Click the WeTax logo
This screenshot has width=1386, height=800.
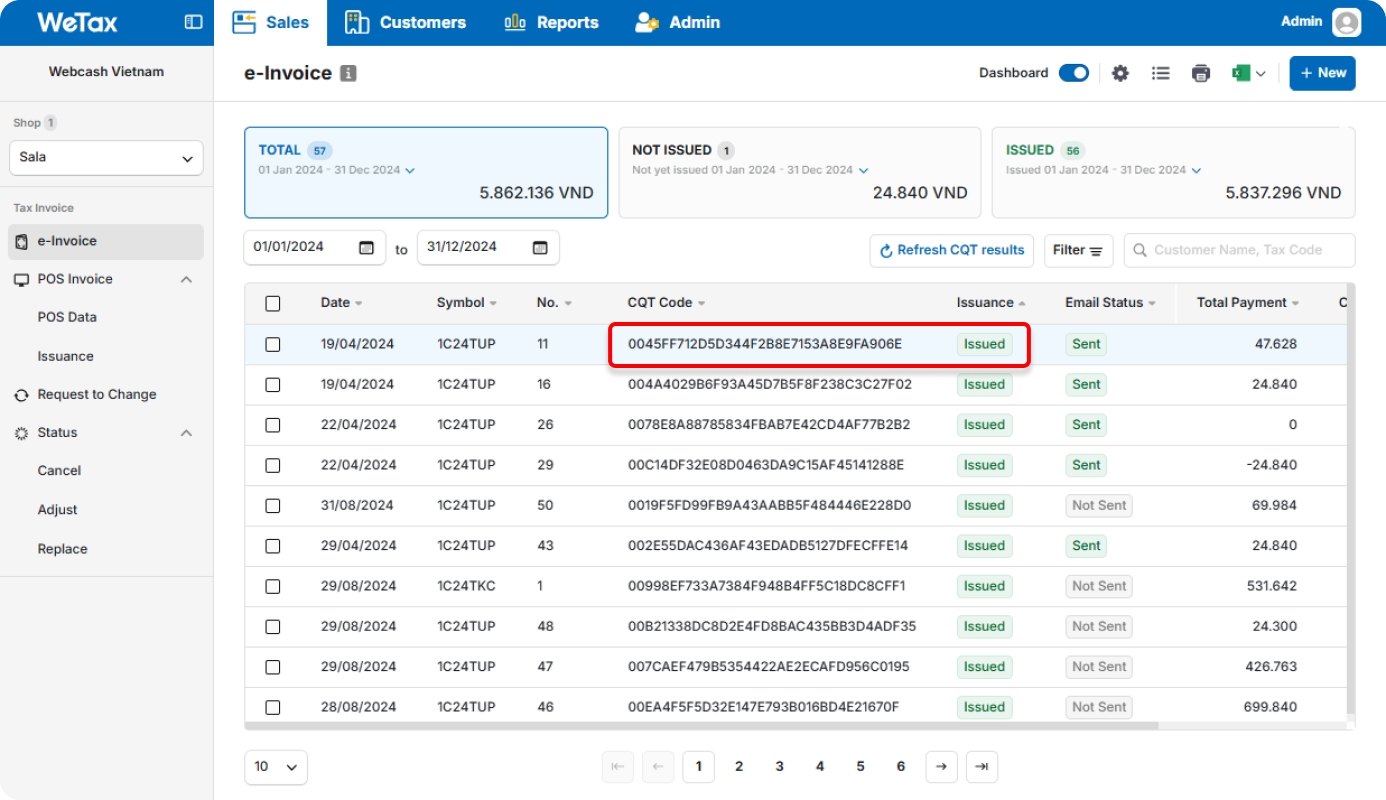tap(77, 22)
